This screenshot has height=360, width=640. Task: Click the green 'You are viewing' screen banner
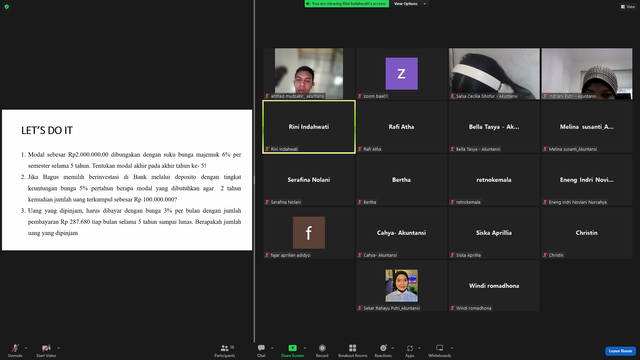point(347,4)
